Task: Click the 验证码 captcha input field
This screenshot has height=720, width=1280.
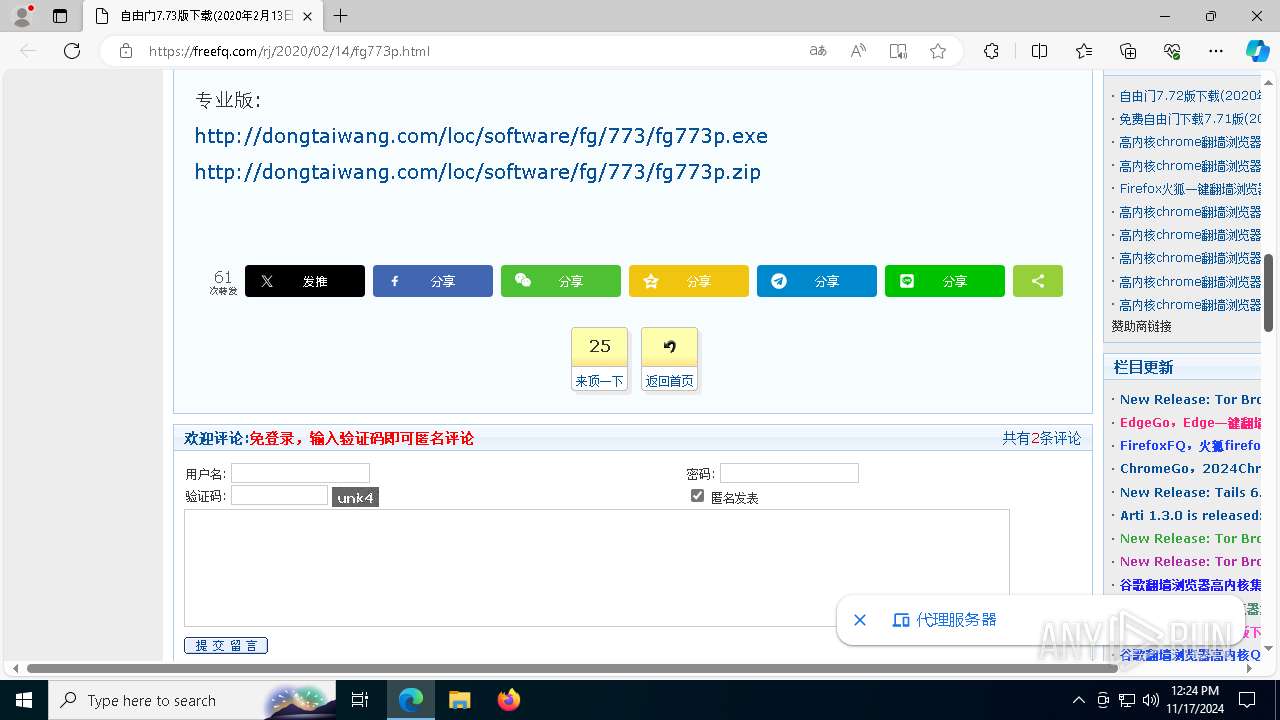Action: point(279,495)
